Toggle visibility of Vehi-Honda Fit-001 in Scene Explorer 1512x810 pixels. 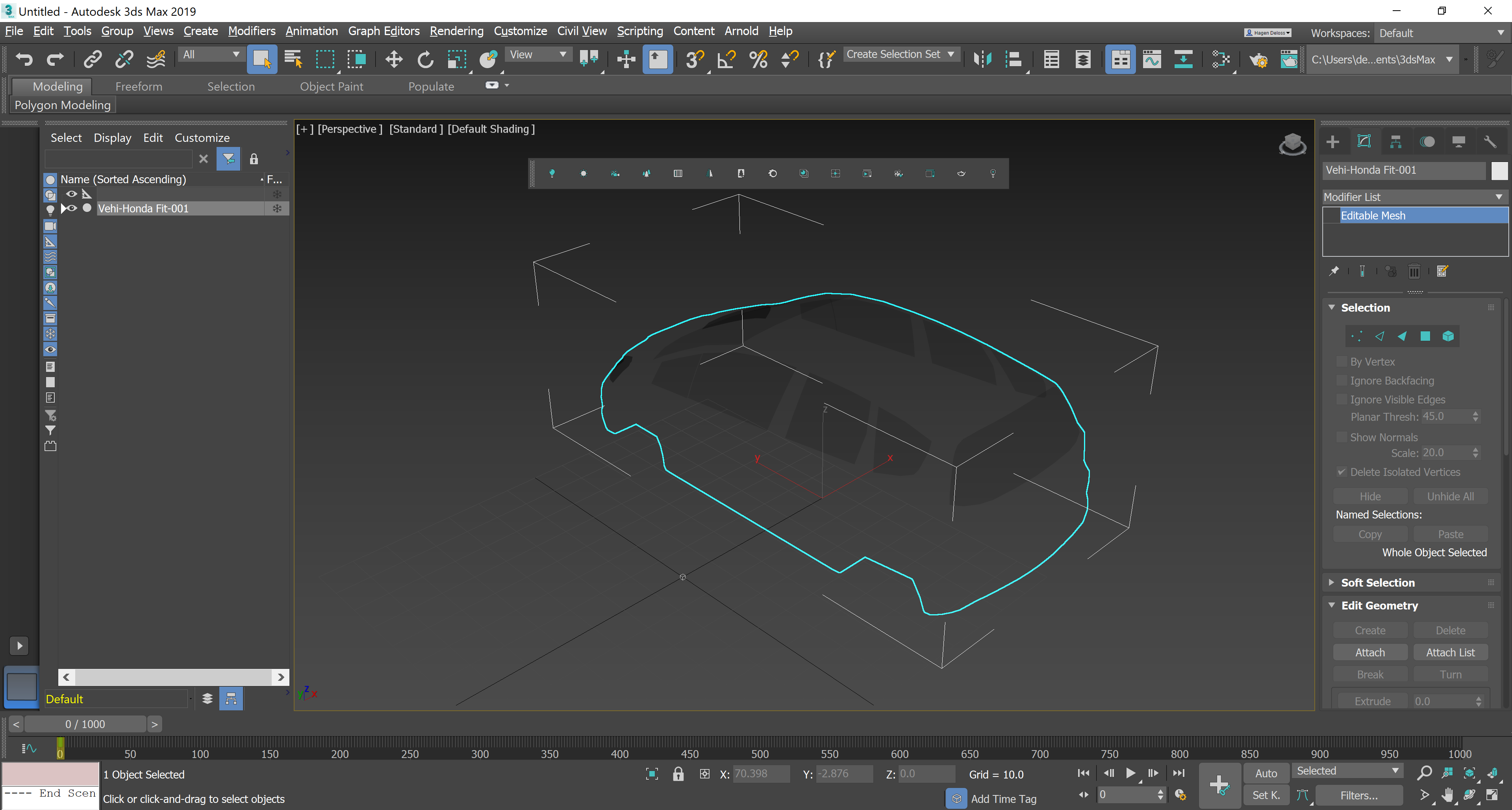[71, 208]
